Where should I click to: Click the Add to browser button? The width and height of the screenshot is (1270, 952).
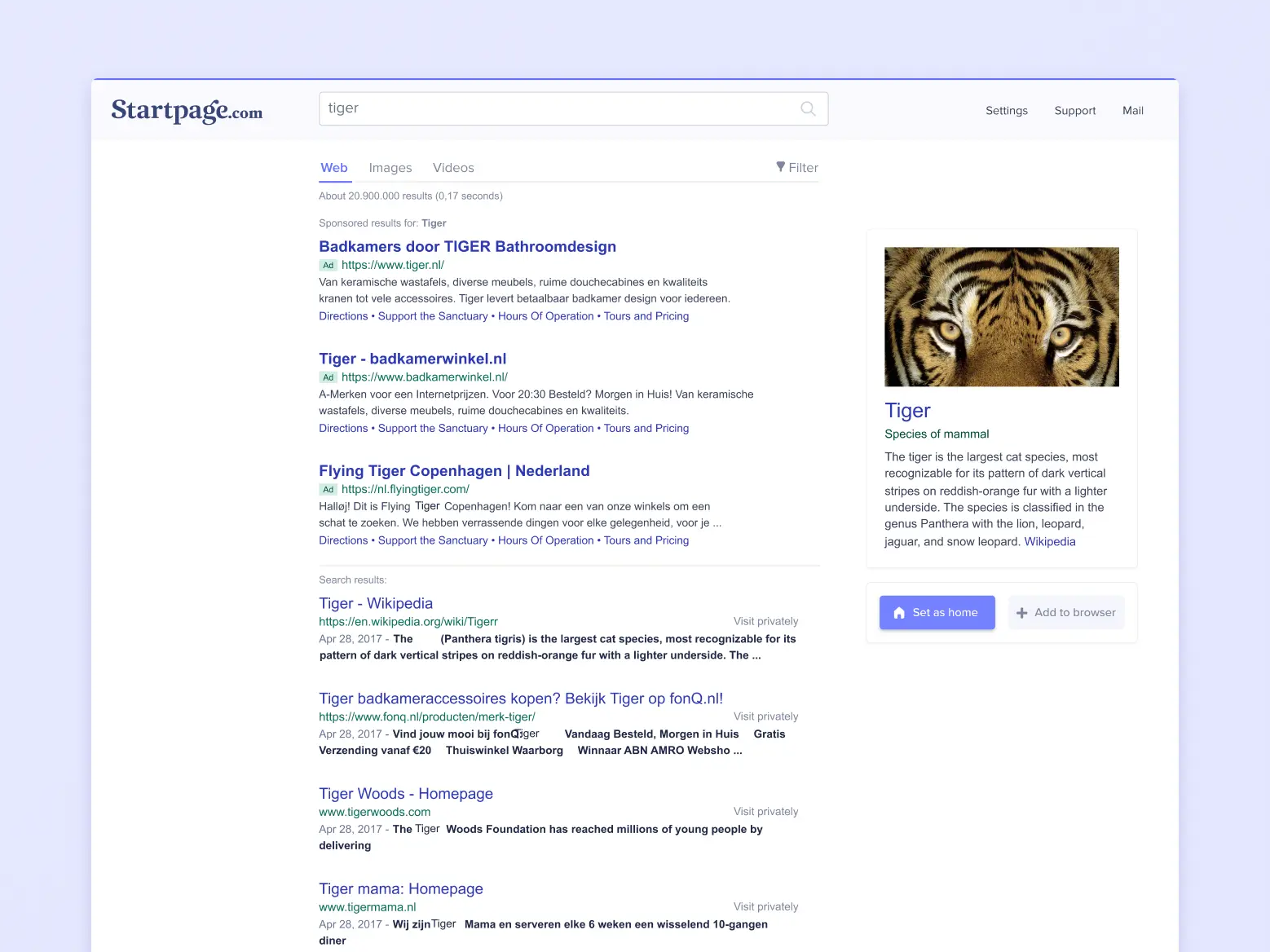(x=1066, y=613)
